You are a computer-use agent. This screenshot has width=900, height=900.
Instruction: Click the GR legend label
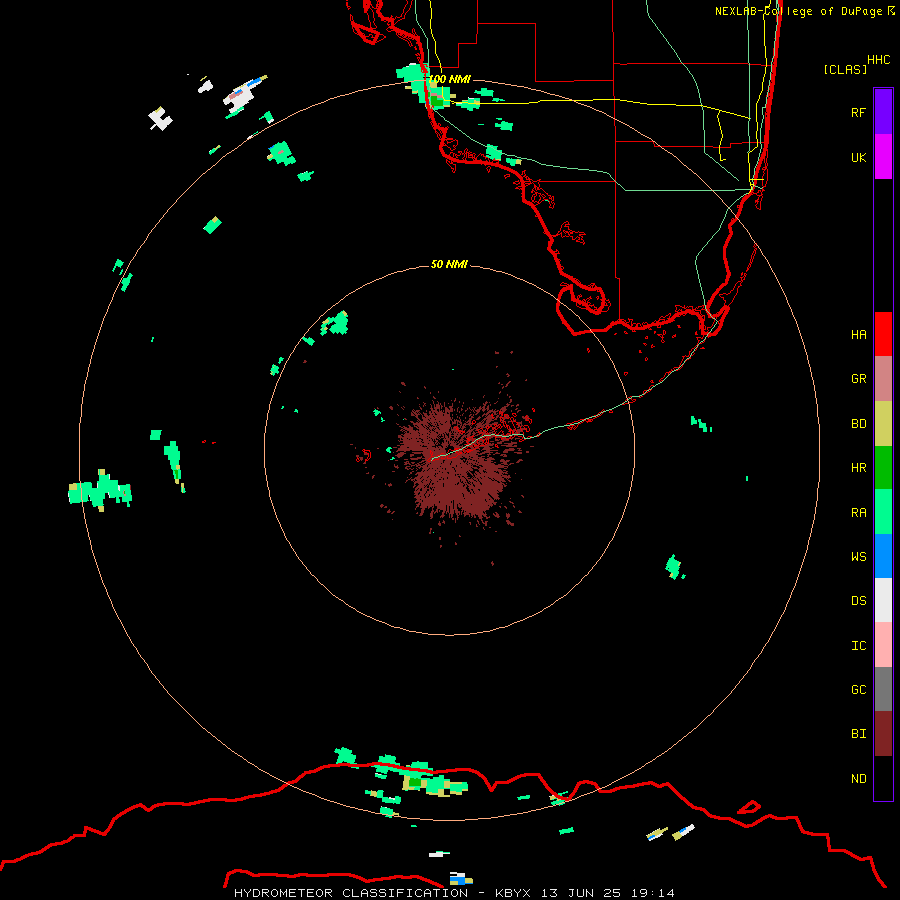coord(858,379)
